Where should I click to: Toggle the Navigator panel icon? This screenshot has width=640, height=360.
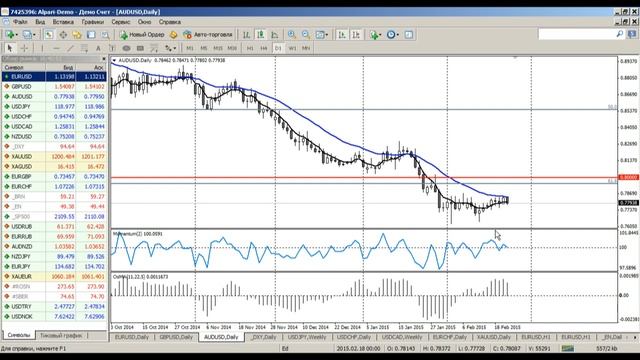[x=77, y=35]
